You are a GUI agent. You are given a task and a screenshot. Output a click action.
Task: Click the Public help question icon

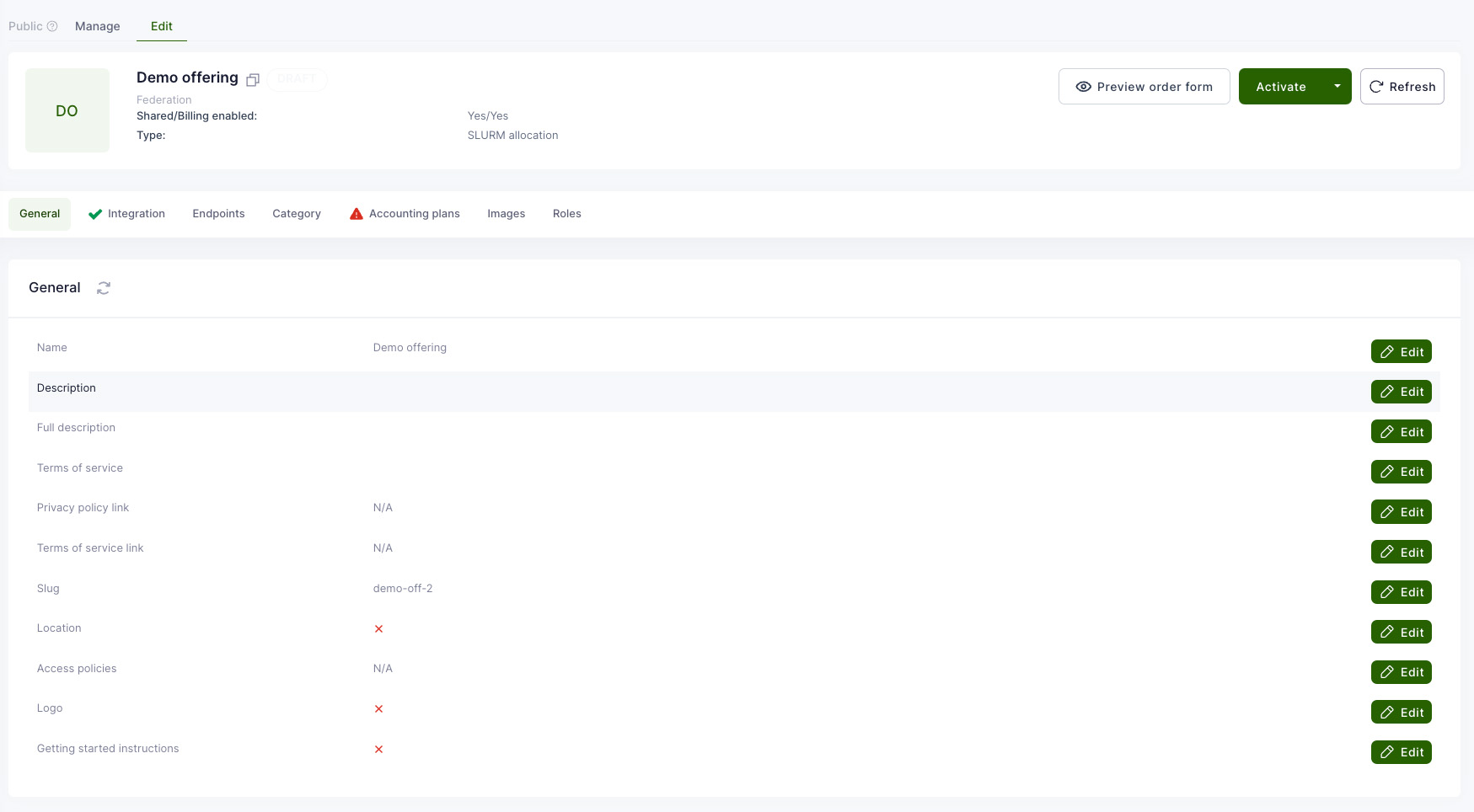tap(52, 26)
